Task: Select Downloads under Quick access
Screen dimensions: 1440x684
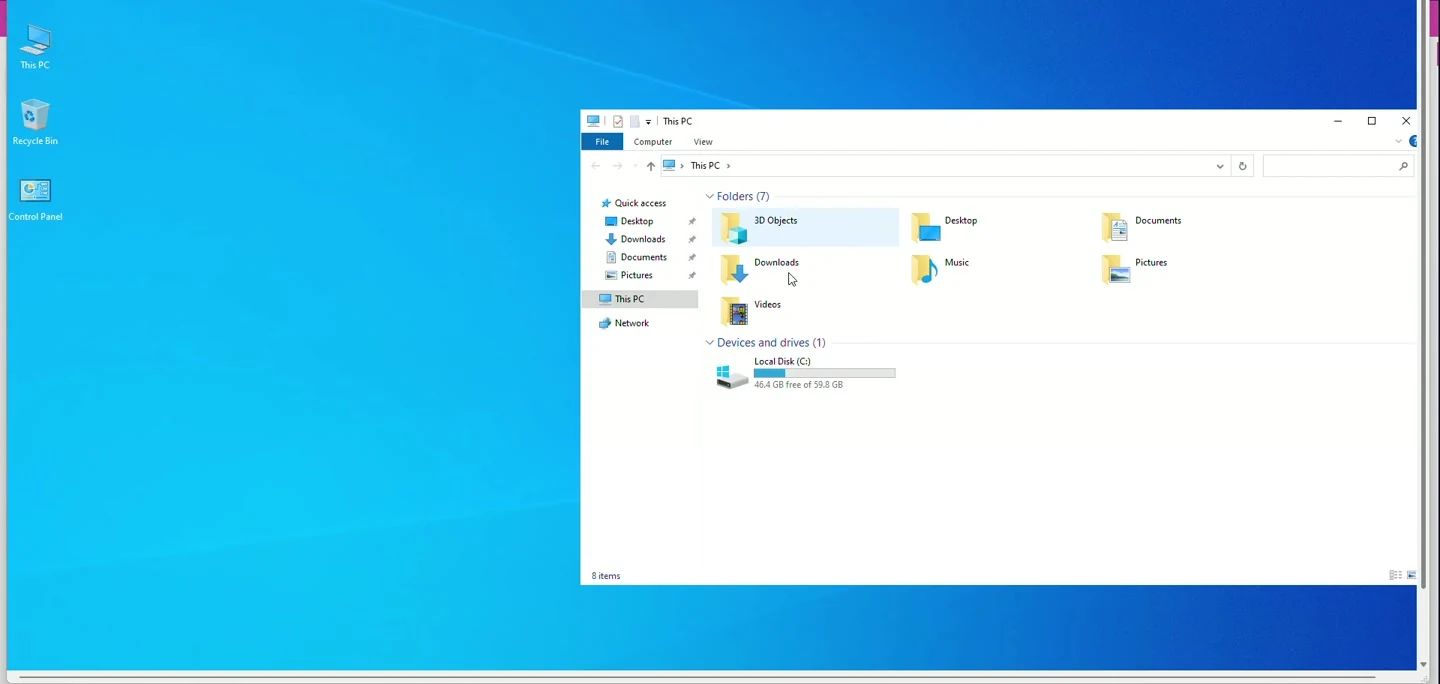Action: 643,239
